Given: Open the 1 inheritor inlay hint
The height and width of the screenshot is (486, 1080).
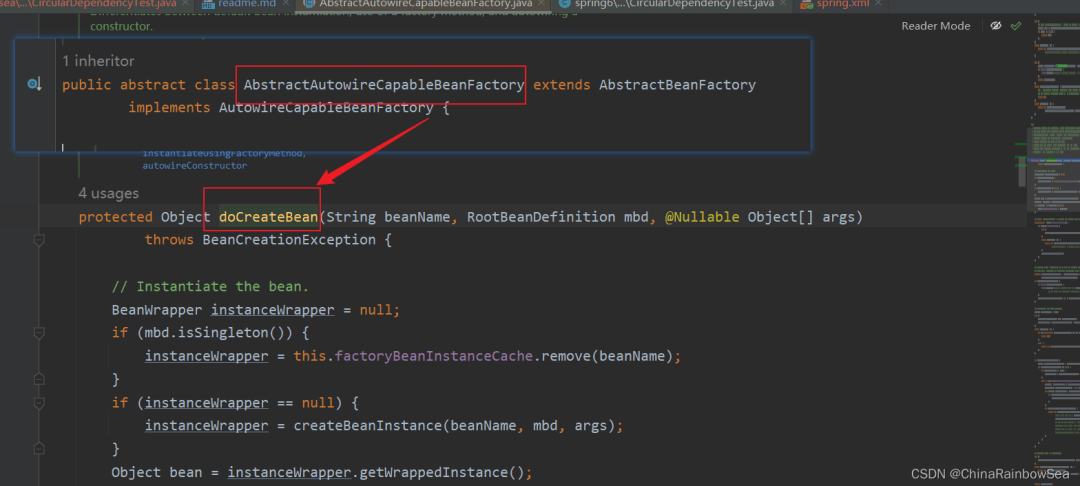Looking at the screenshot, I should click(x=98, y=61).
